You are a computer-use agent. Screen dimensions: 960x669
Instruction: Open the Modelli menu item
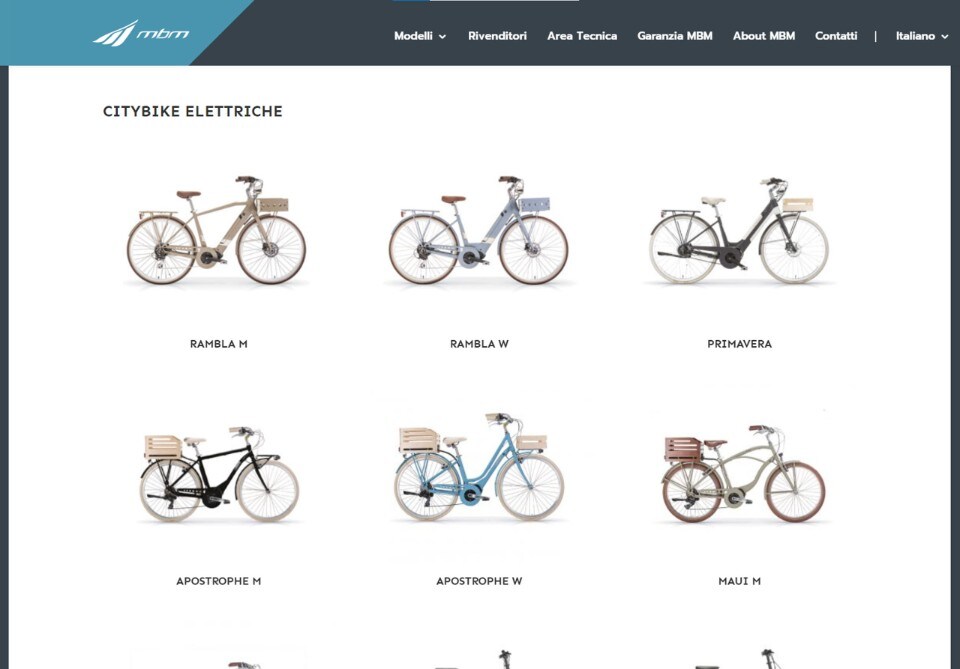point(413,36)
